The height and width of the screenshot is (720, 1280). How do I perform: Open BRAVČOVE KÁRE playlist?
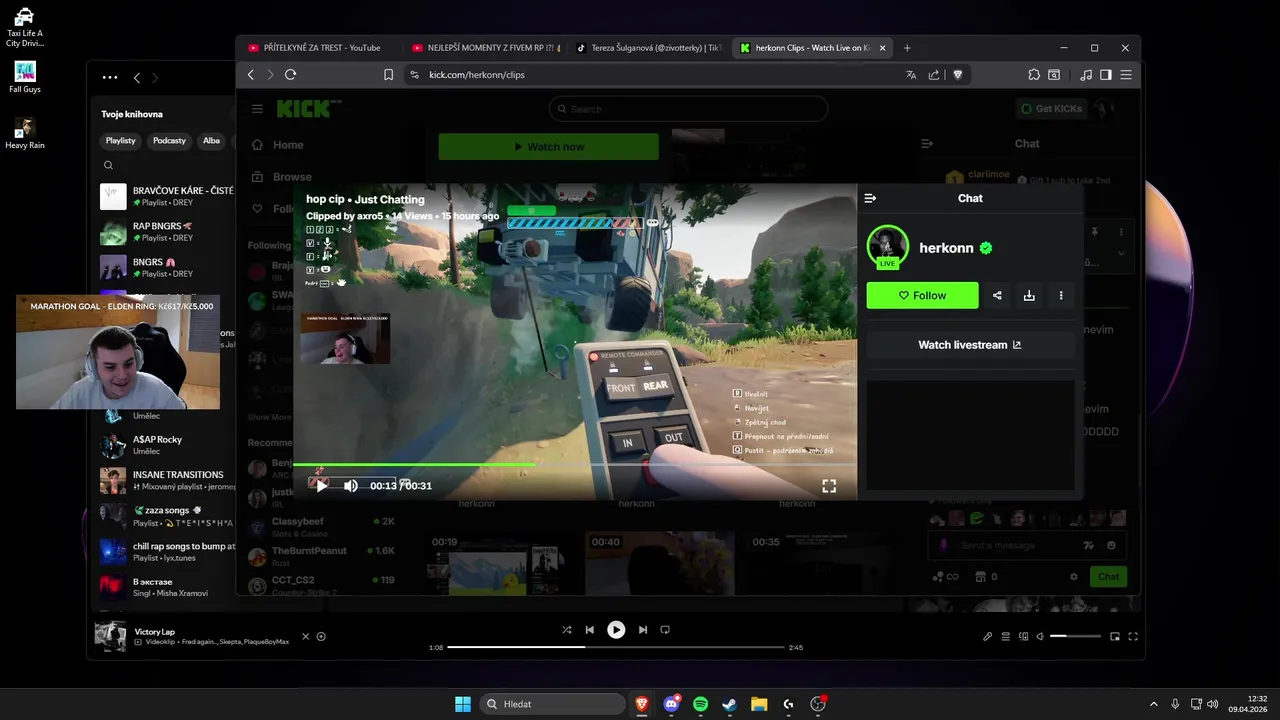(x=167, y=196)
